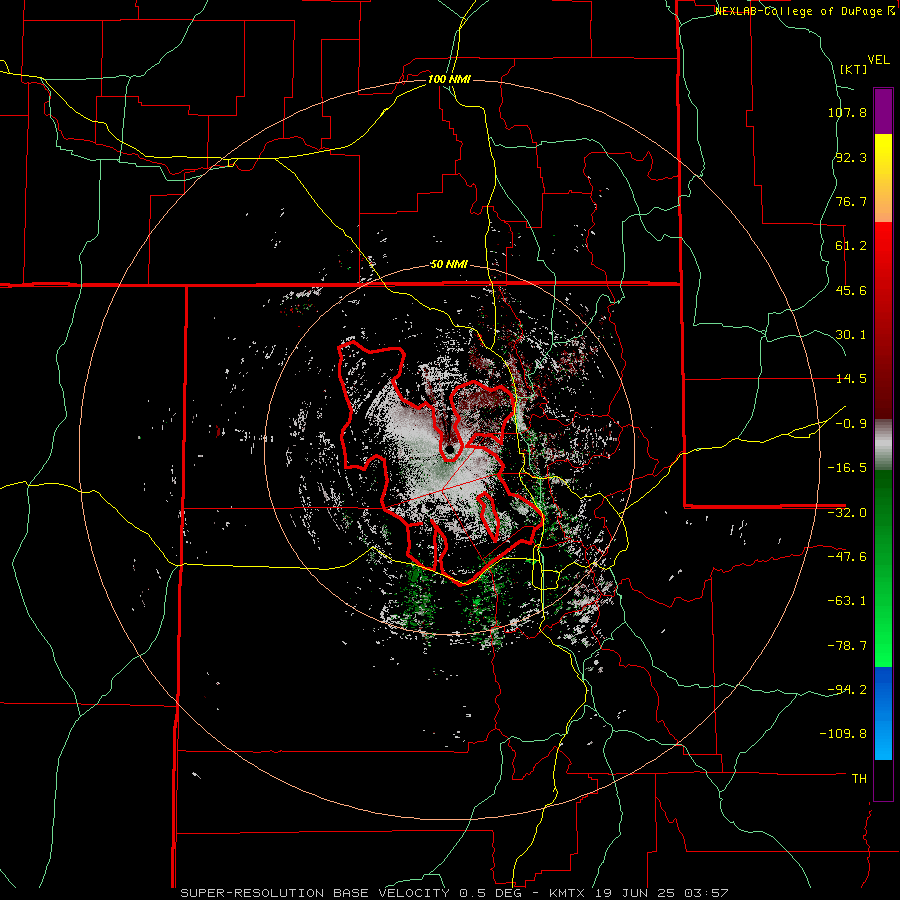Click the 76.7 legend value
Screen dimensions: 900x900
(x=851, y=201)
